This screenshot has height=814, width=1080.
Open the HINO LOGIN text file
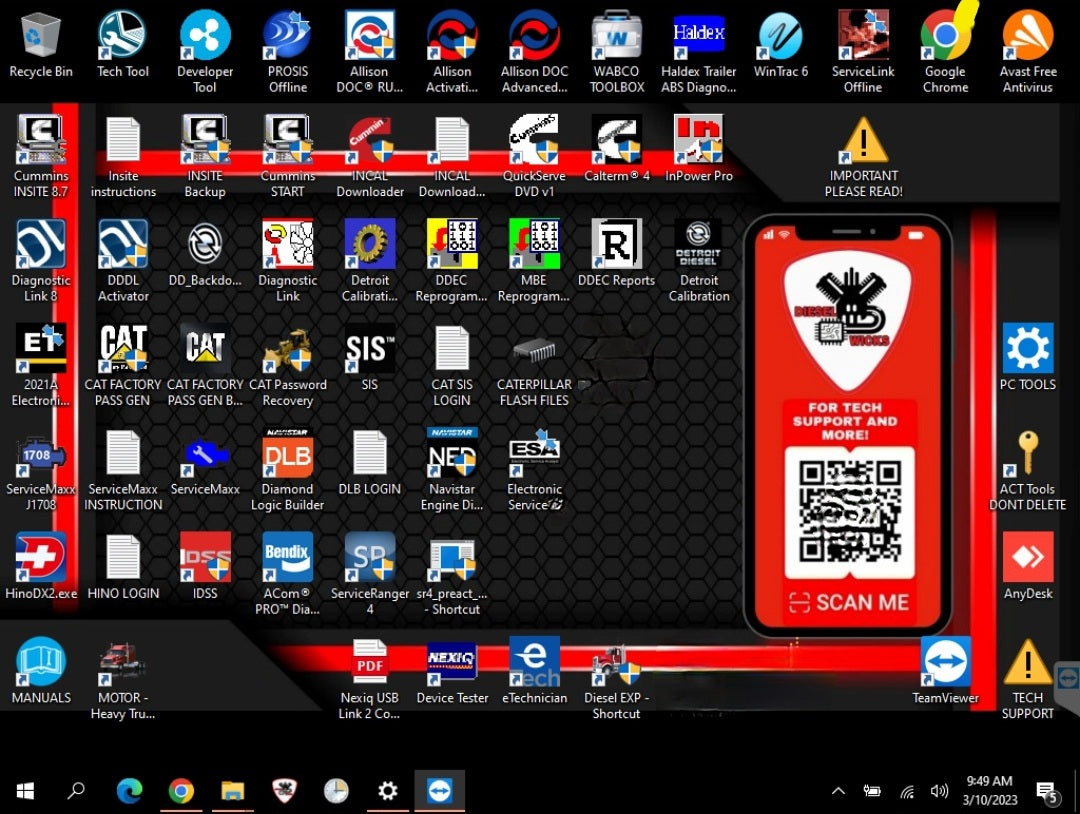(x=123, y=560)
